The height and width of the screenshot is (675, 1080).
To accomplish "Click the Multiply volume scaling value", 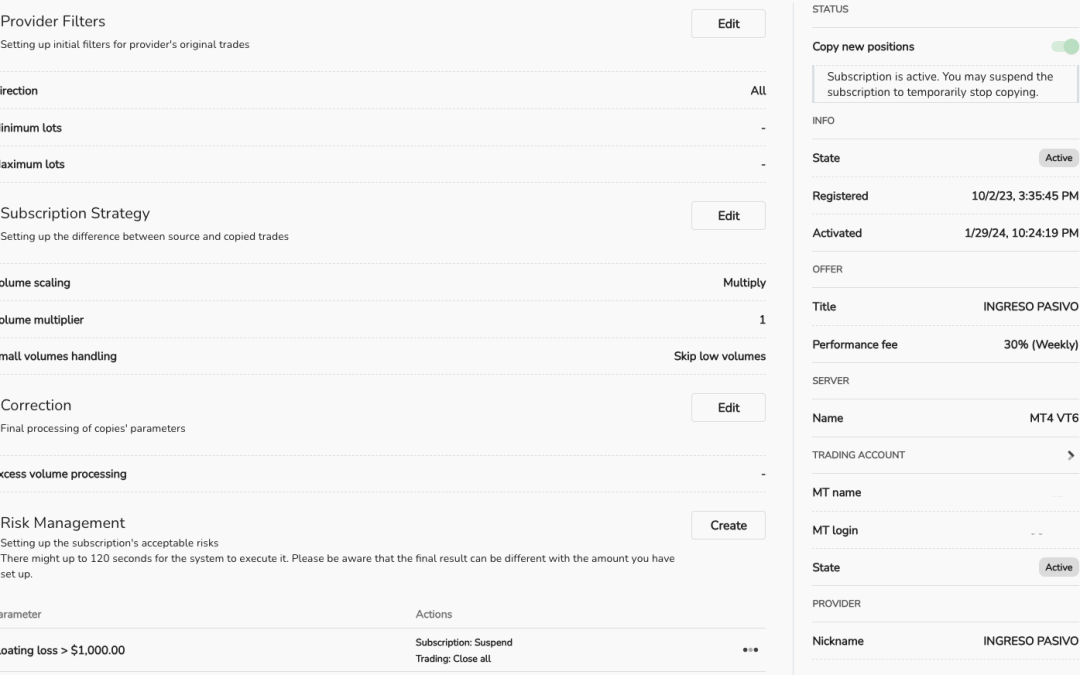I will click(744, 283).
